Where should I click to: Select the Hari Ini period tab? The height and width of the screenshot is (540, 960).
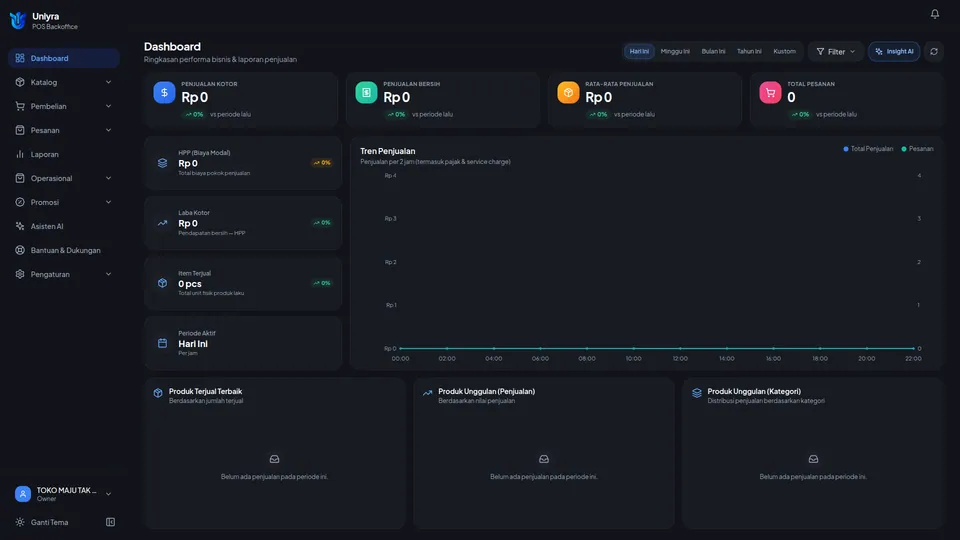point(639,51)
